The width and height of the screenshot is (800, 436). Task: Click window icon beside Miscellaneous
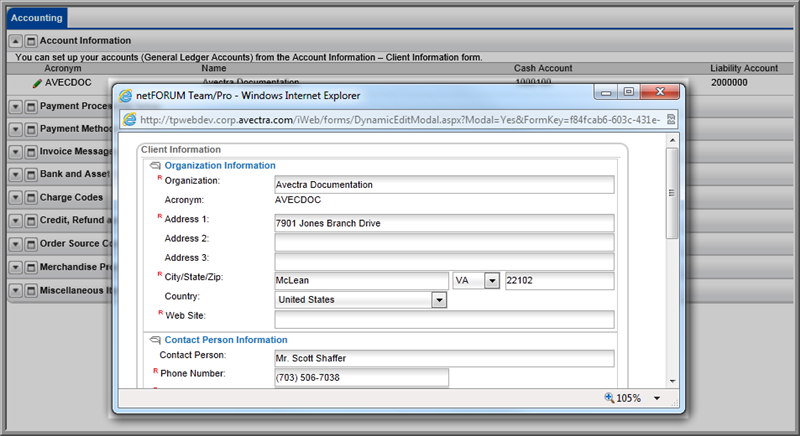pyautogui.click(x=31, y=291)
